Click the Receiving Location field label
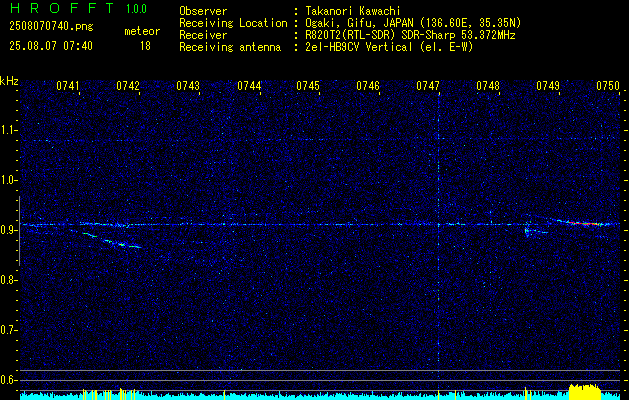The height and width of the screenshot is (400, 629). point(233,23)
